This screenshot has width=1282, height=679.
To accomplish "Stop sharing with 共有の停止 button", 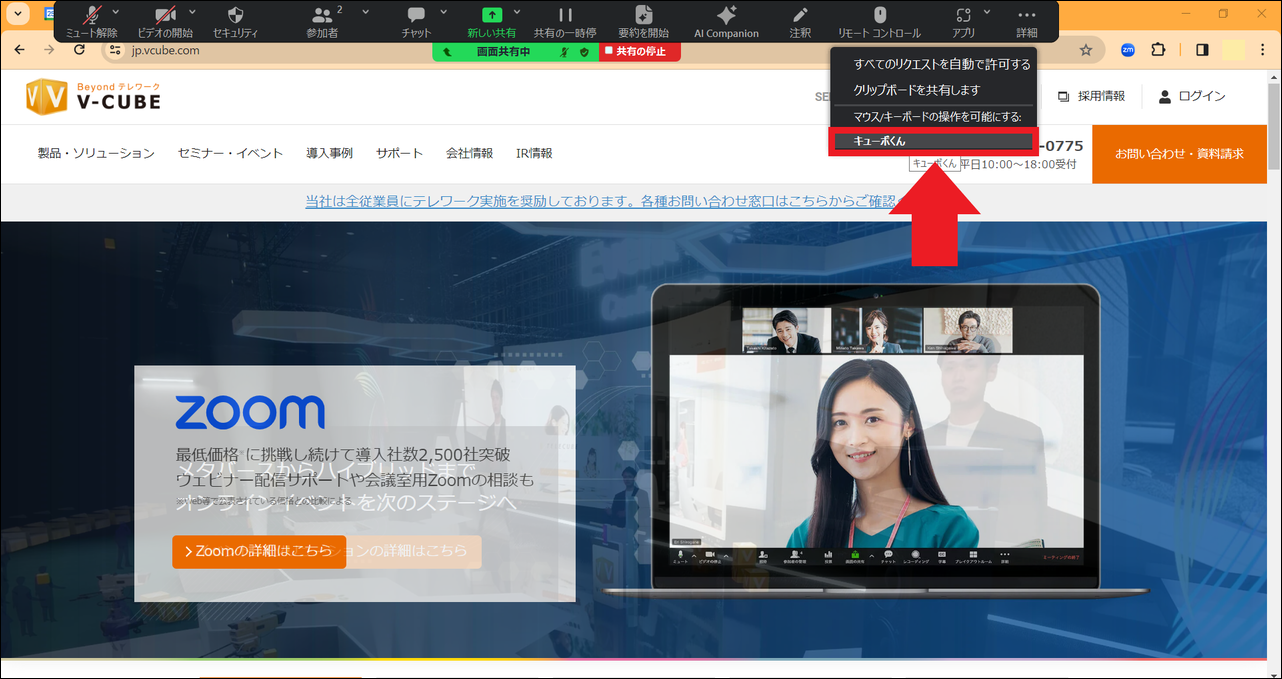I will [x=640, y=51].
